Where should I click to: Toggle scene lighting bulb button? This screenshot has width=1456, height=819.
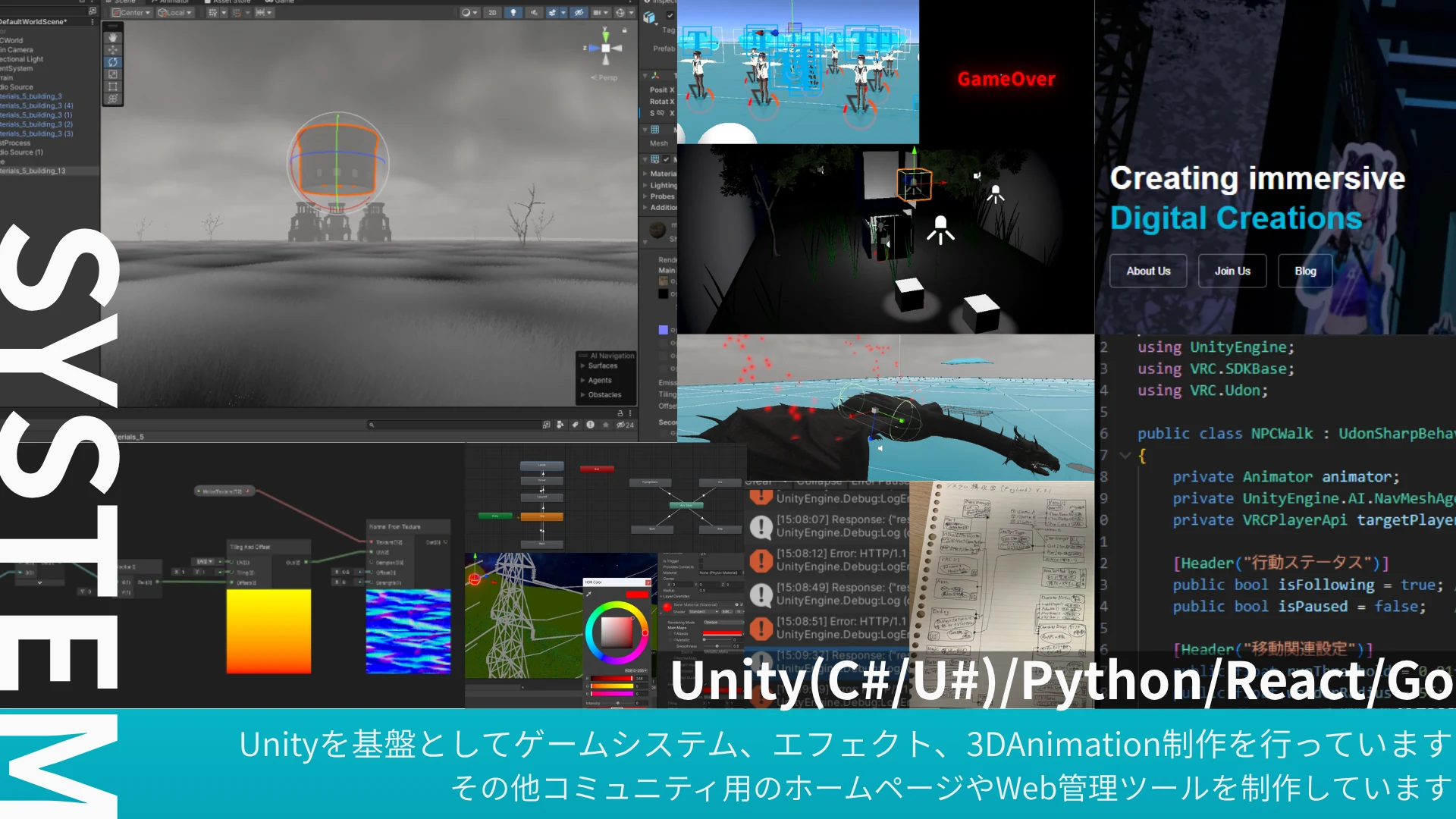513,12
